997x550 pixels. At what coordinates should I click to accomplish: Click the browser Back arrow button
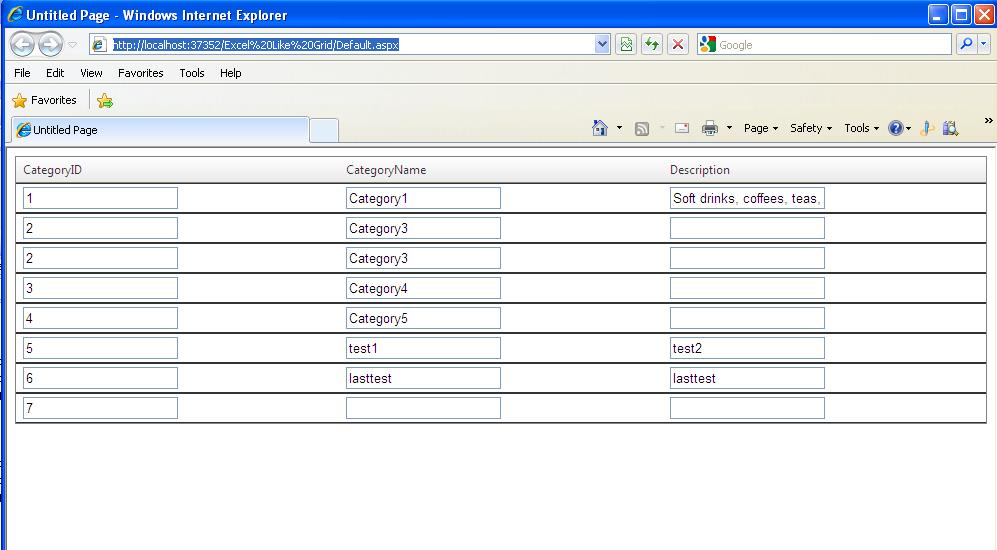tap(22, 45)
